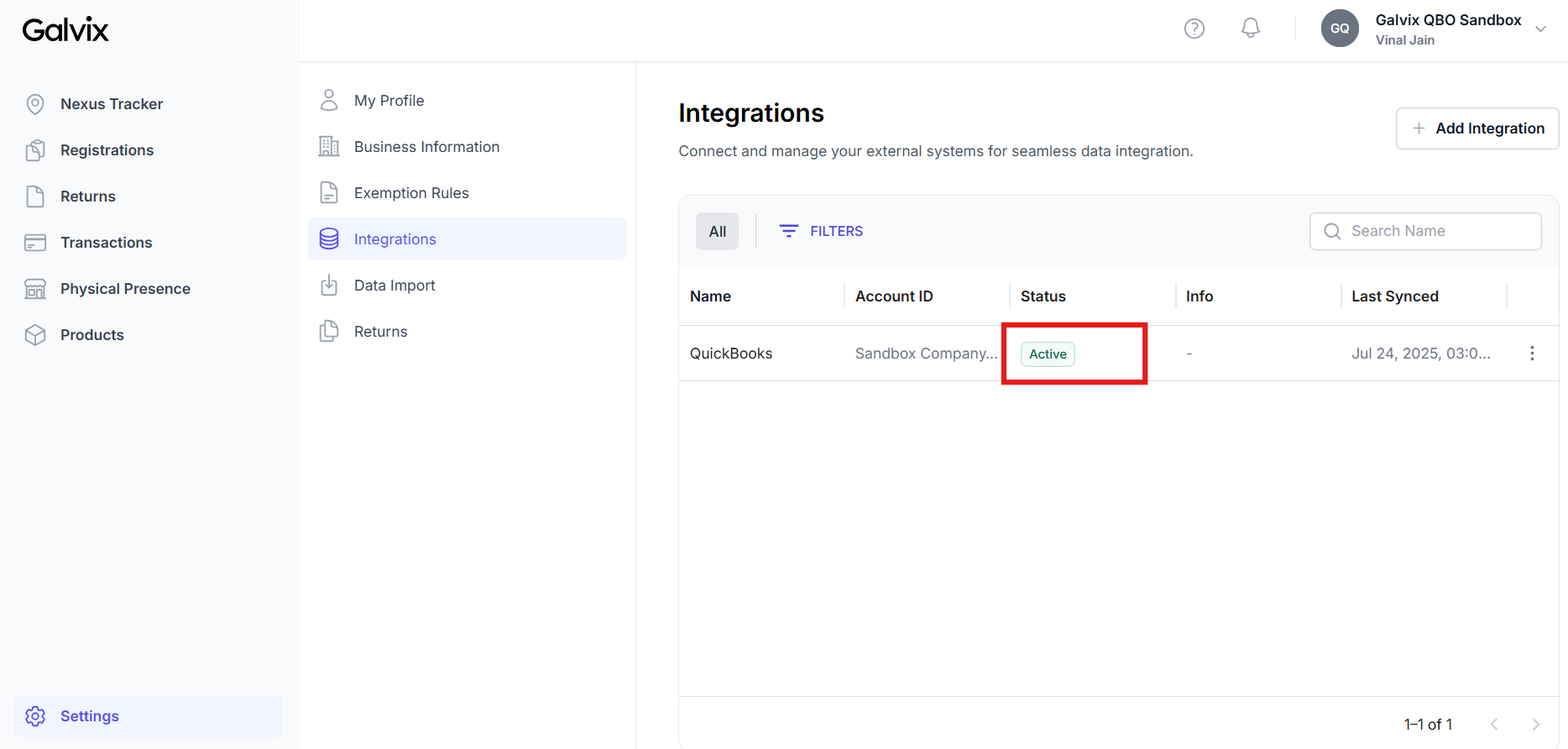1568x749 pixels.
Task: Click the Physical Presence storefront icon
Action: click(x=35, y=289)
